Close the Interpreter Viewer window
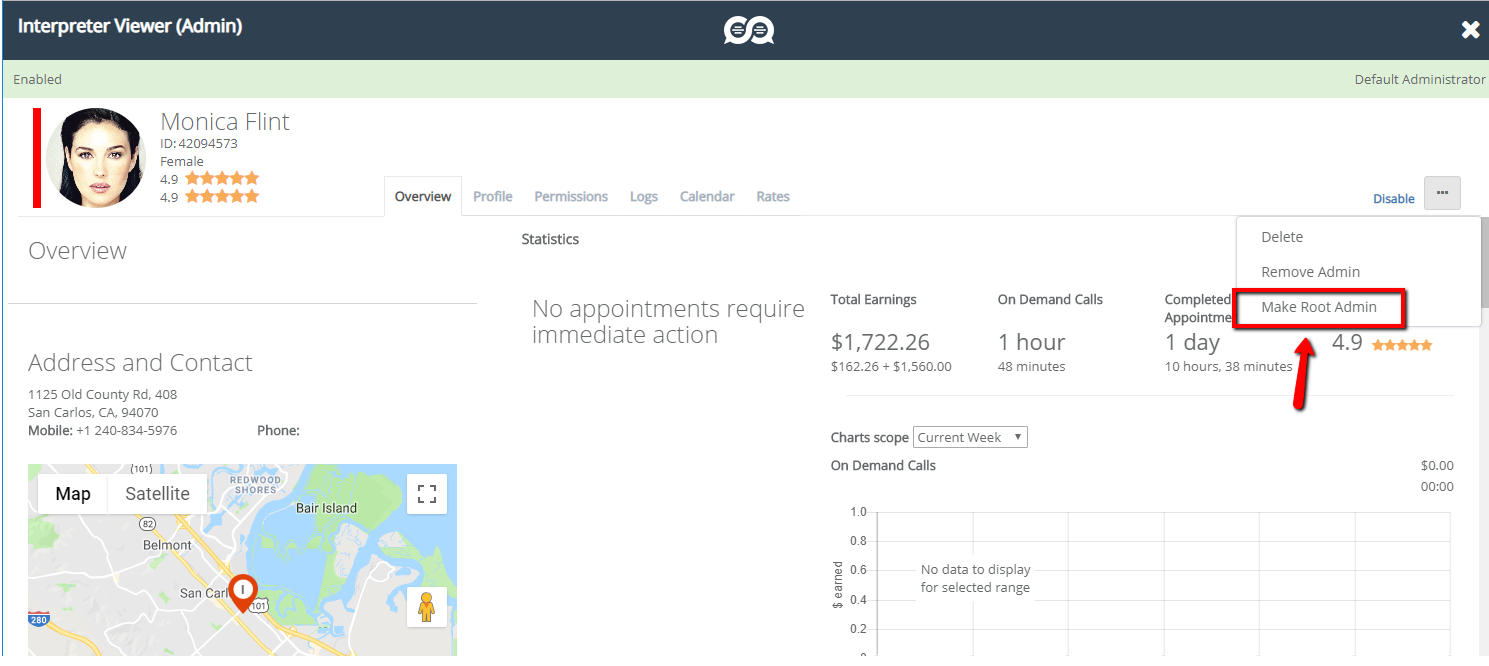This screenshot has height=666, width=1489. 1470,30
